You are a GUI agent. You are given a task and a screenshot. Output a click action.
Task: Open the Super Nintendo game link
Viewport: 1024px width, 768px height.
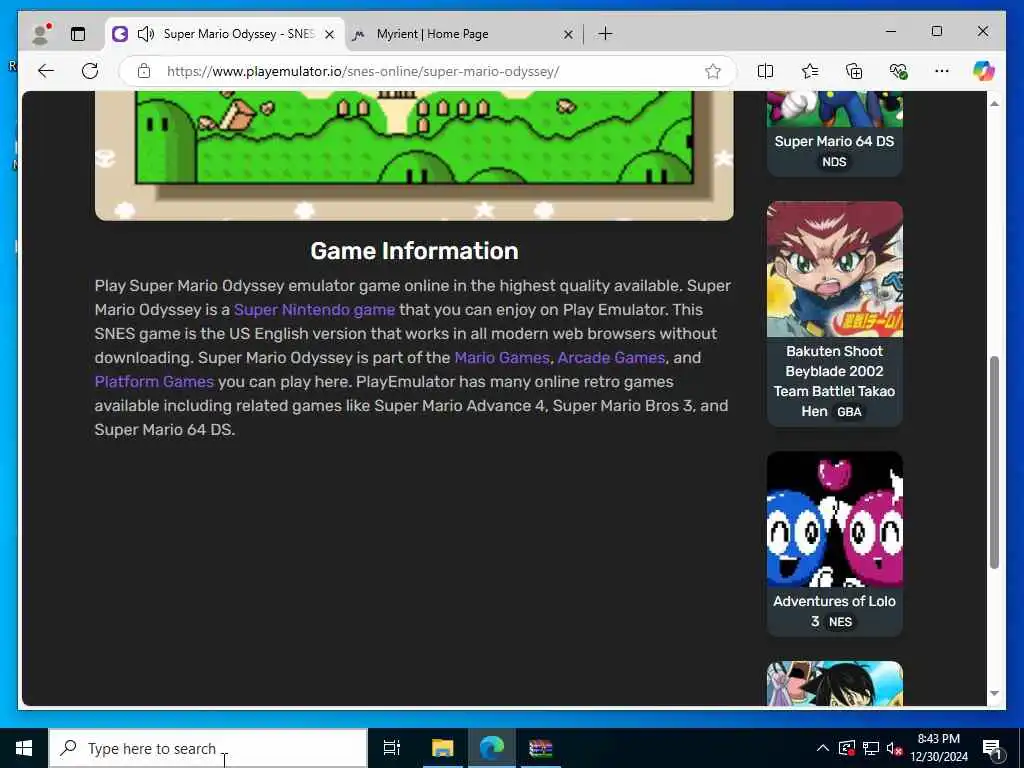pyautogui.click(x=314, y=310)
